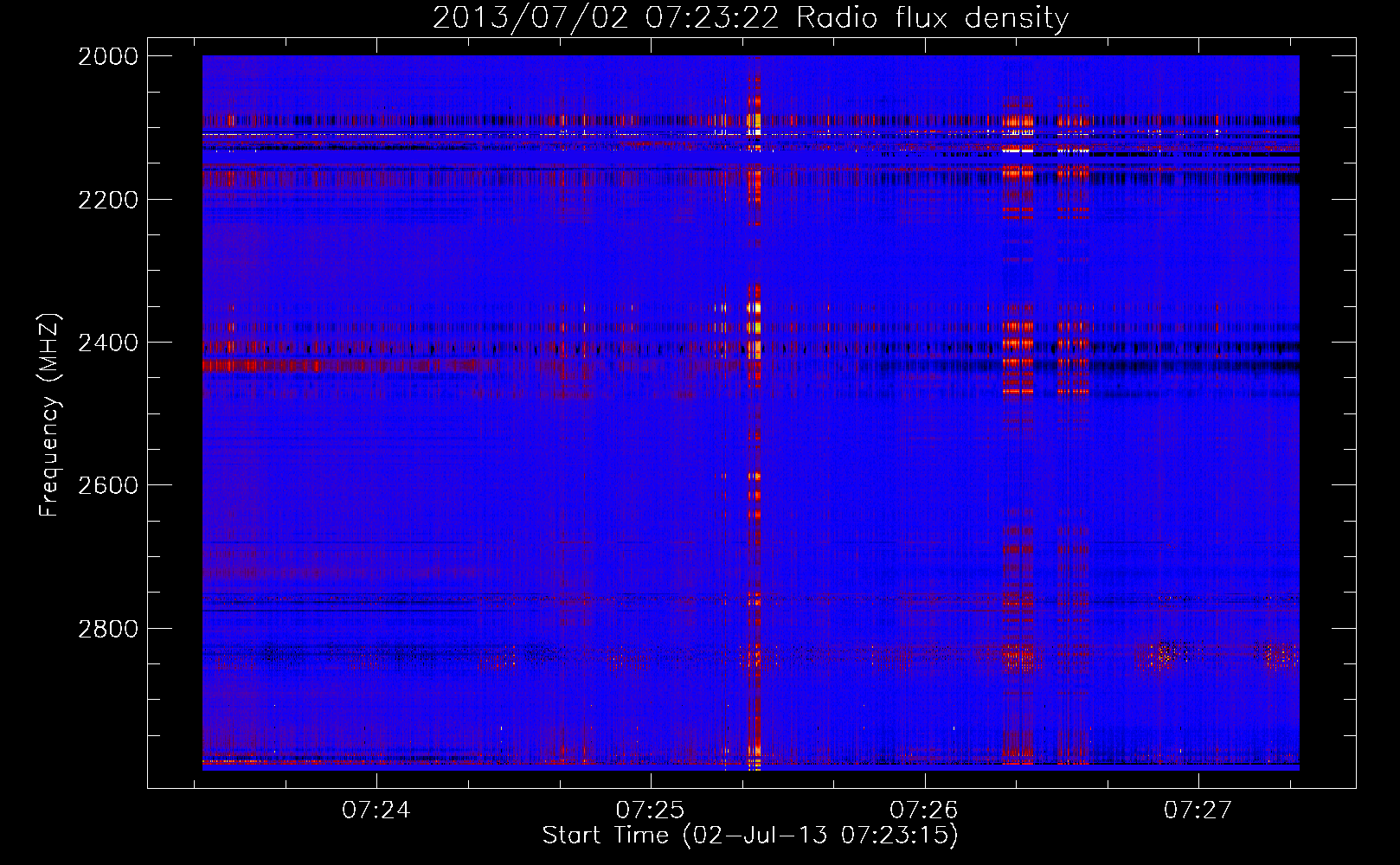Click the 2000 frequency tick label
This screenshot has width=1400, height=865.
point(108,56)
